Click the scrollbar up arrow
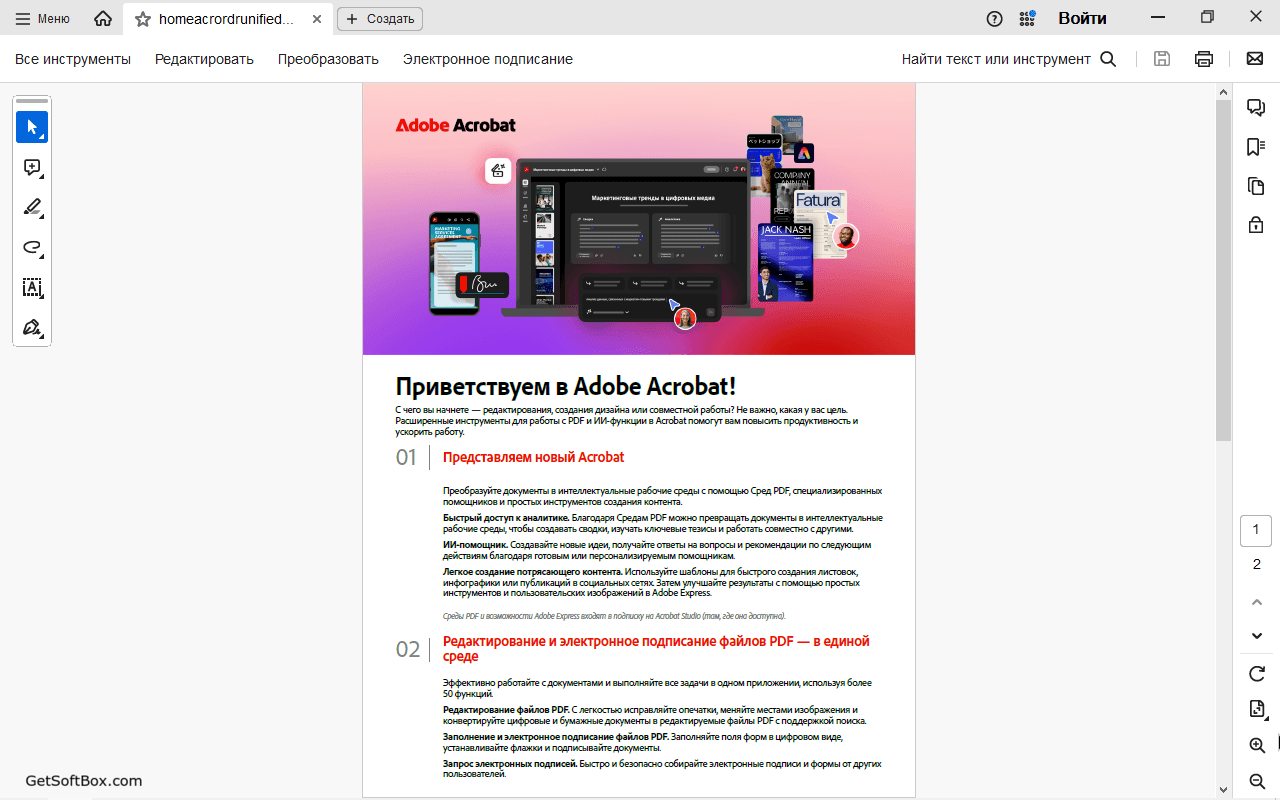Viewport: 1280px width, 800px height. click(1223, 92)
